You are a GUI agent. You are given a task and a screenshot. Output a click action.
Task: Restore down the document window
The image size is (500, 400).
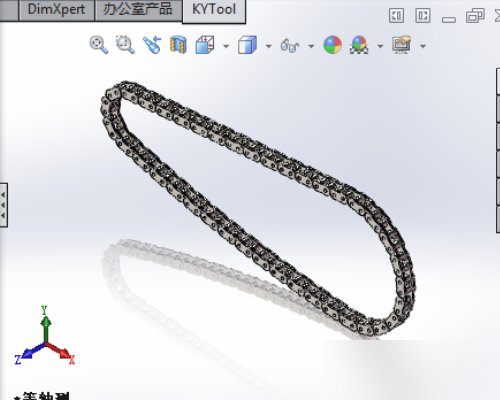tap(475, 16)
